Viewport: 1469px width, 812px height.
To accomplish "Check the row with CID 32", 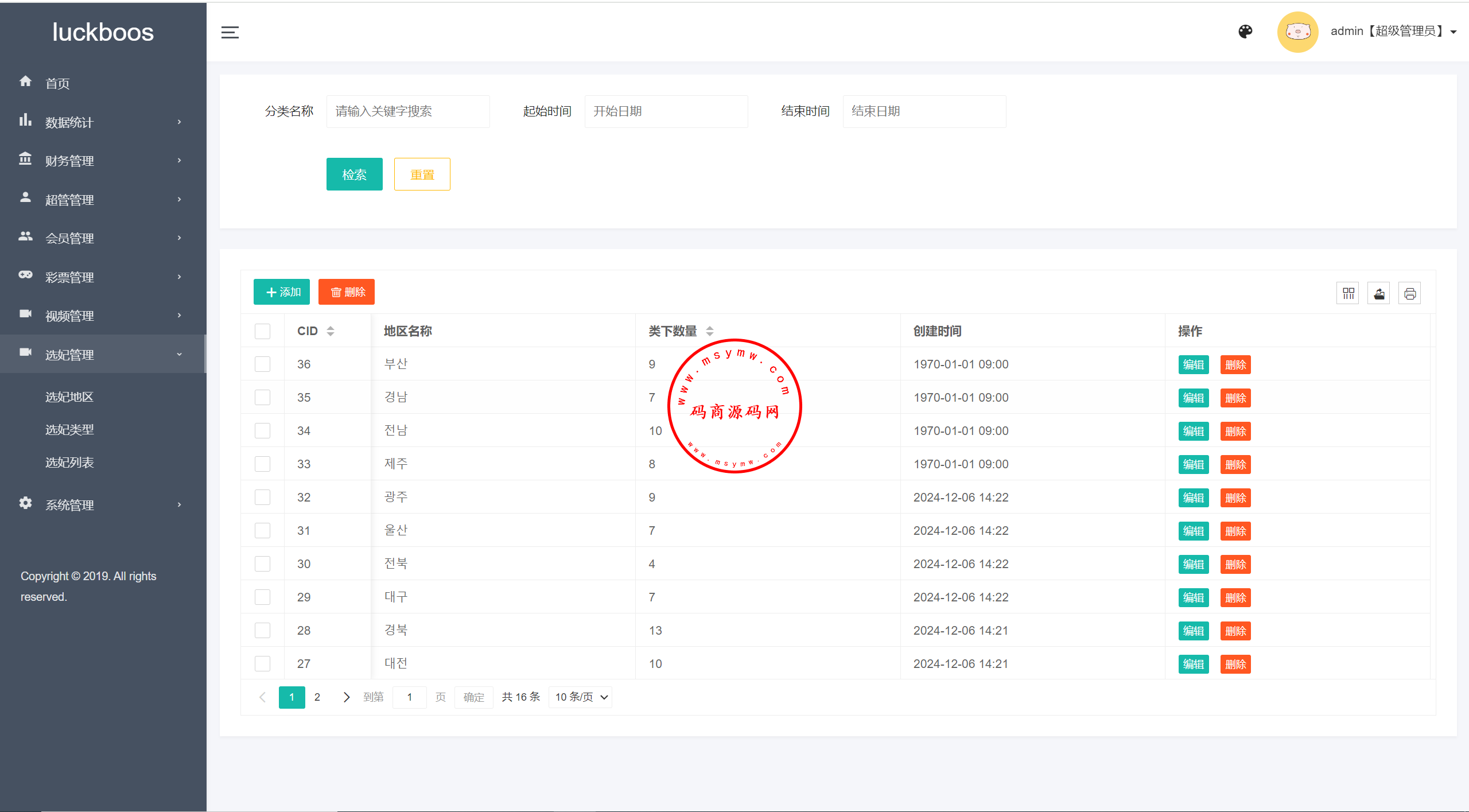I will 262,498.
